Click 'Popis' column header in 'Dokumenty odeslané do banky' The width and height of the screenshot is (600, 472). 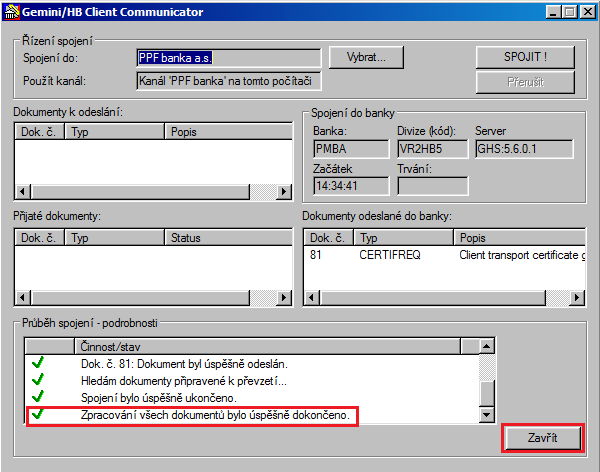coord(520,238)
